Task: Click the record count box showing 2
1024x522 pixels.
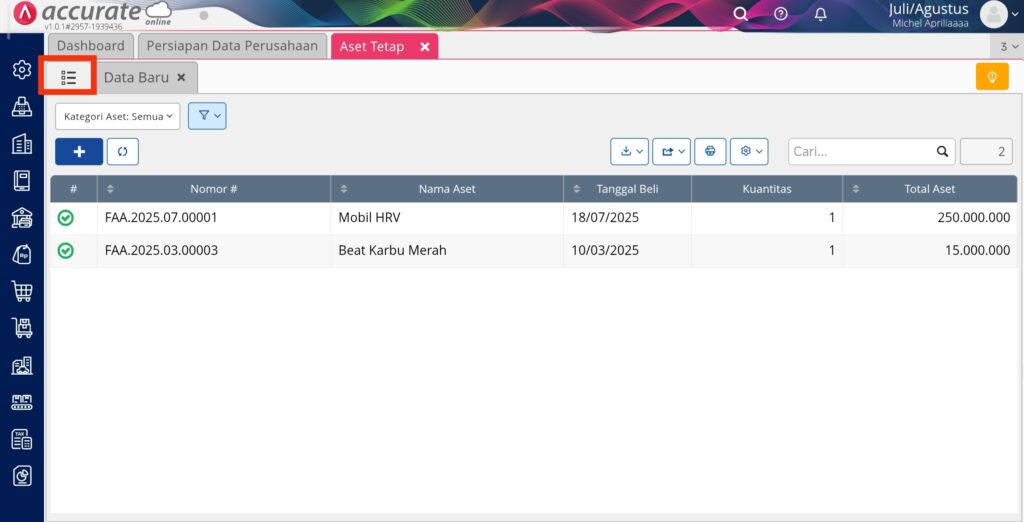Action: [986, 152]
